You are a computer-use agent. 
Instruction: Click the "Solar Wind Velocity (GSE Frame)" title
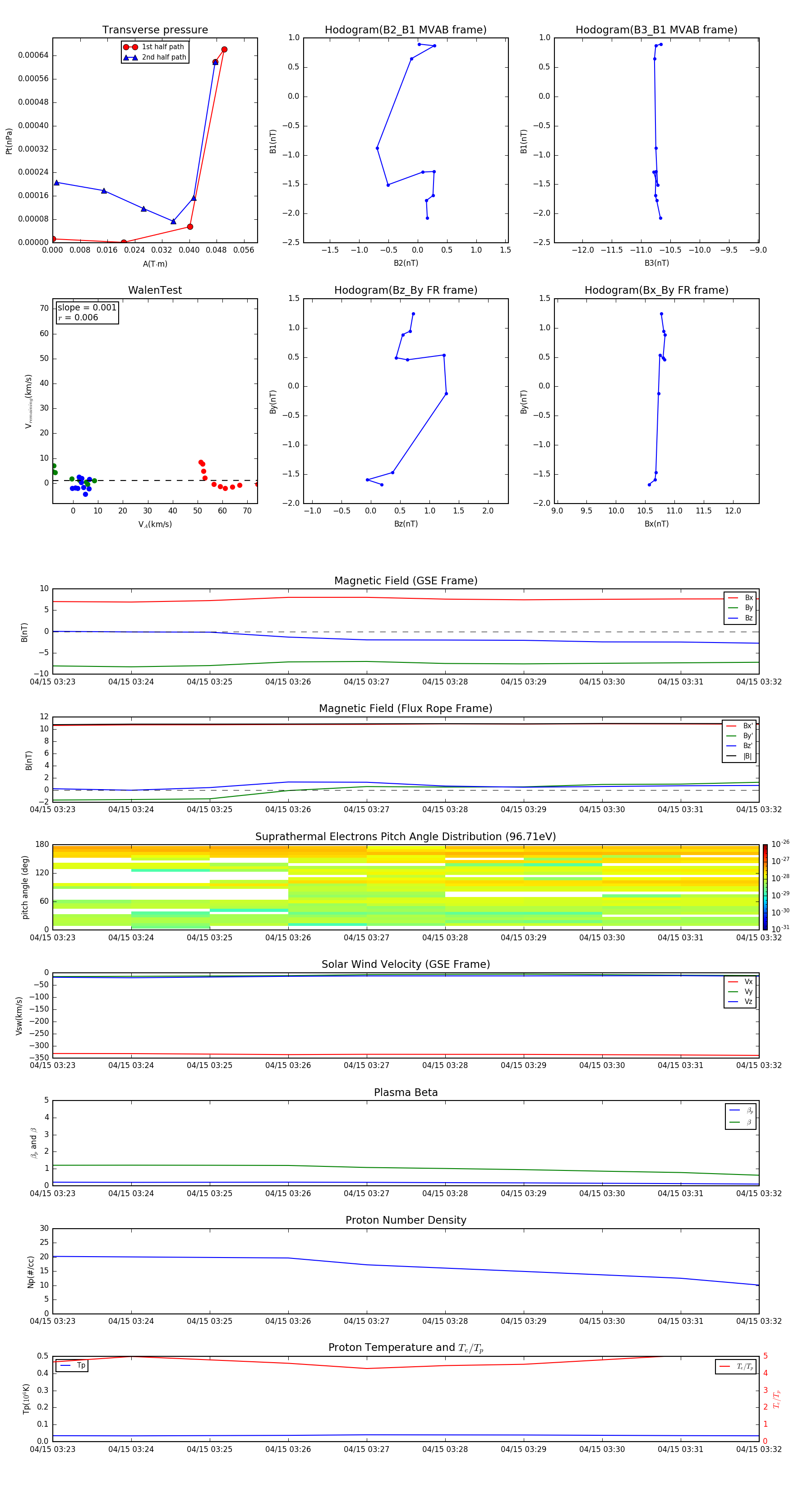[406, 965]
